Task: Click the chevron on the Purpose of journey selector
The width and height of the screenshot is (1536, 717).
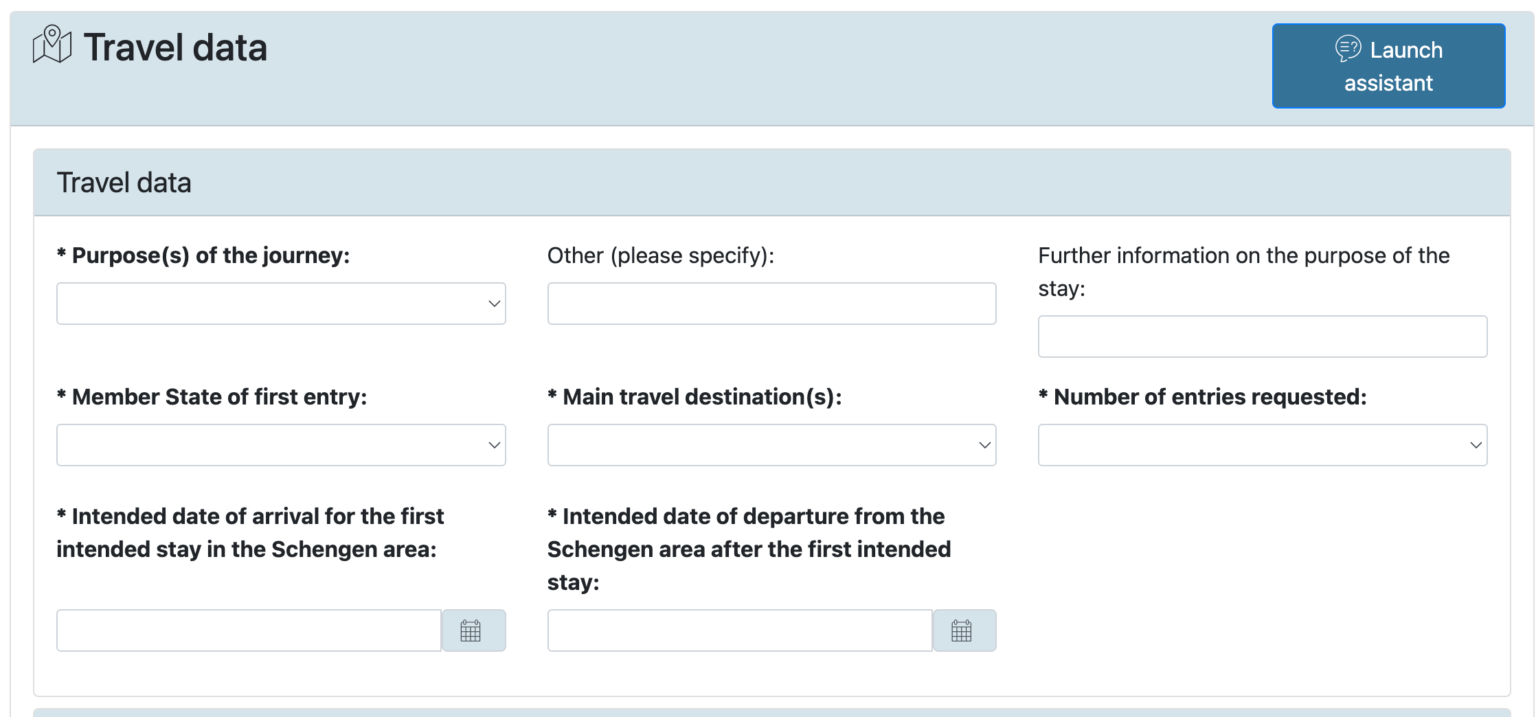Action: click(x=494, y=303)
